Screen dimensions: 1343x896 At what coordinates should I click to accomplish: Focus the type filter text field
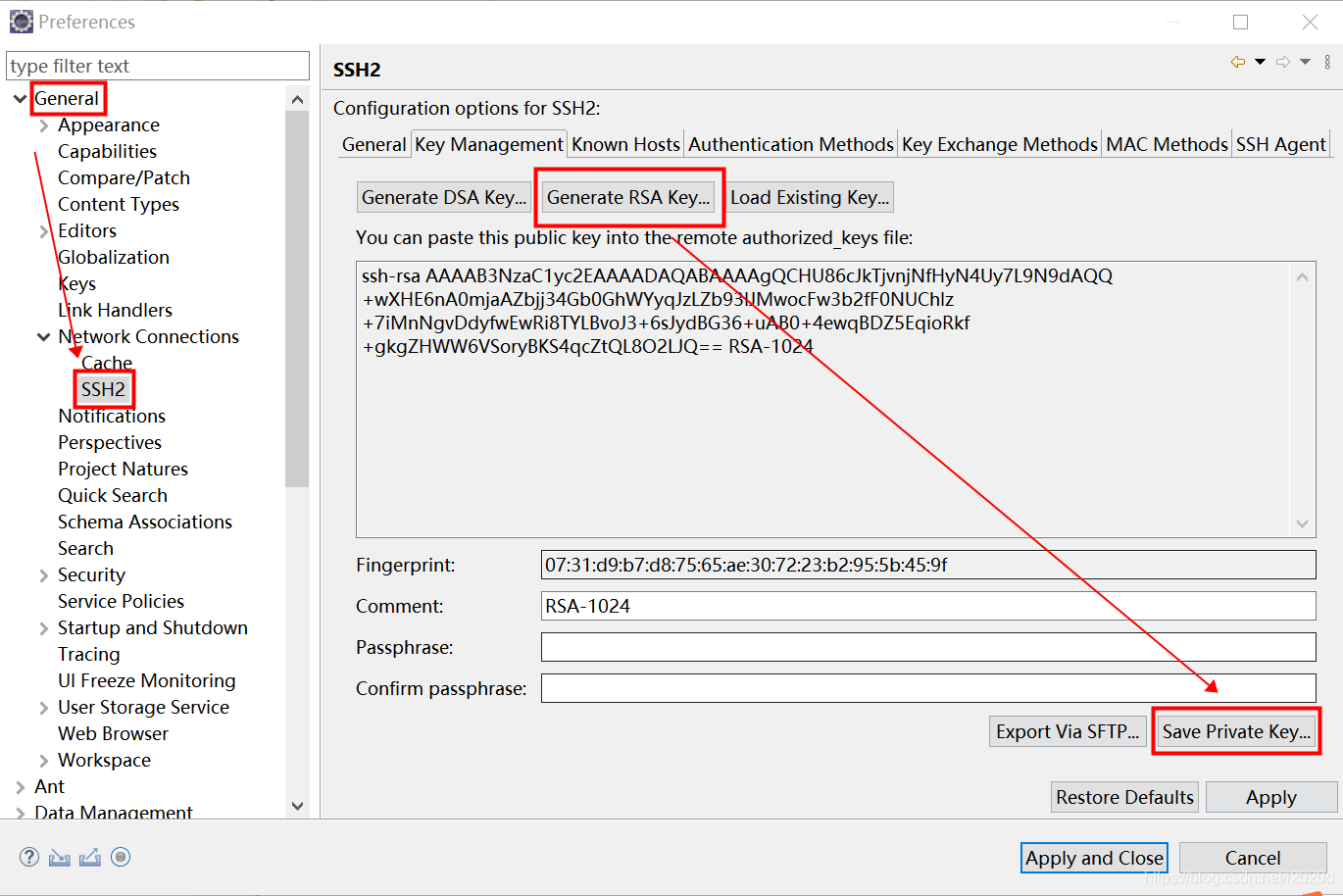[x=158, y=66]
